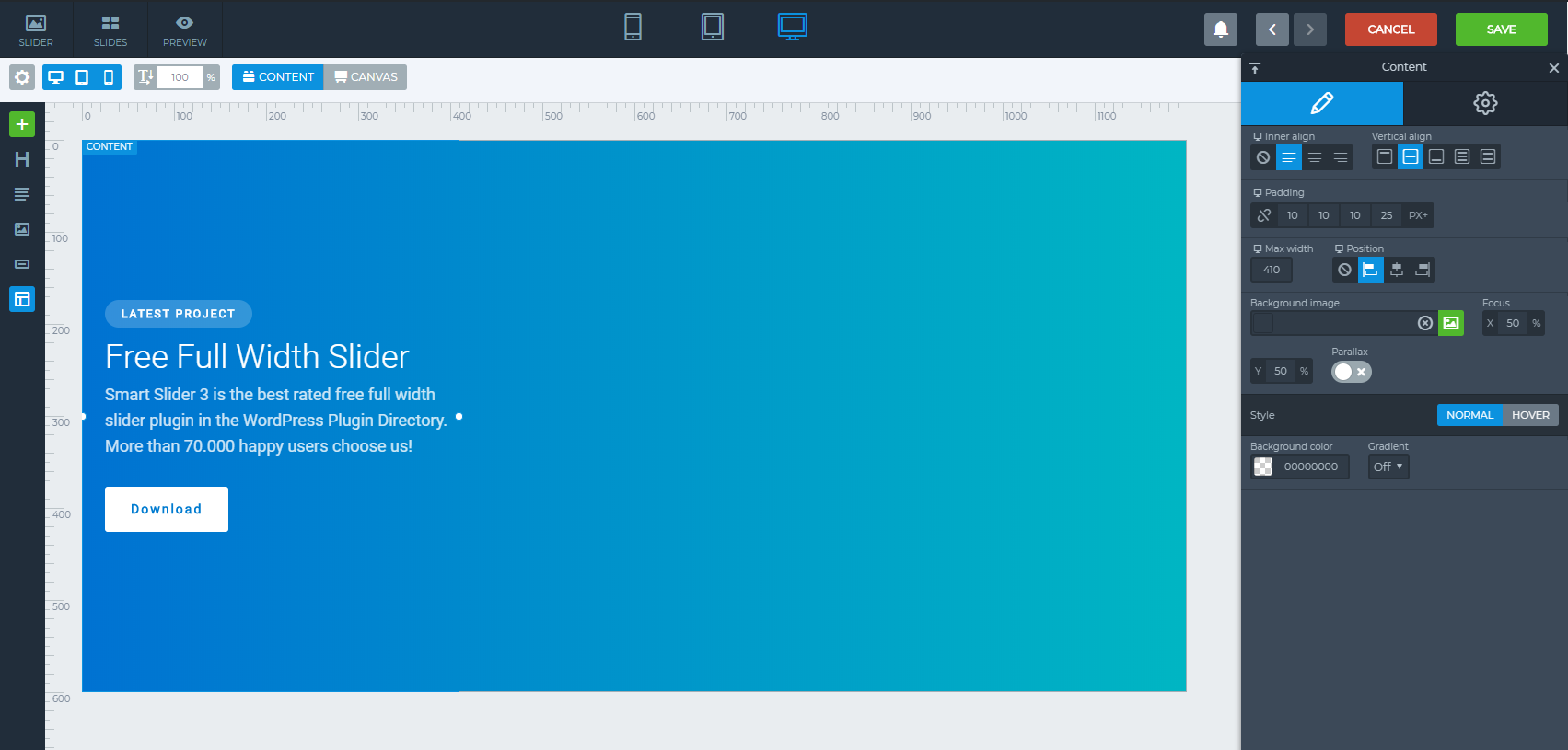Image resolution: width=1568 pixels, height=750 pixels.
Task: Edit the Max width 410 field
Action: (x=1272, y=270)
